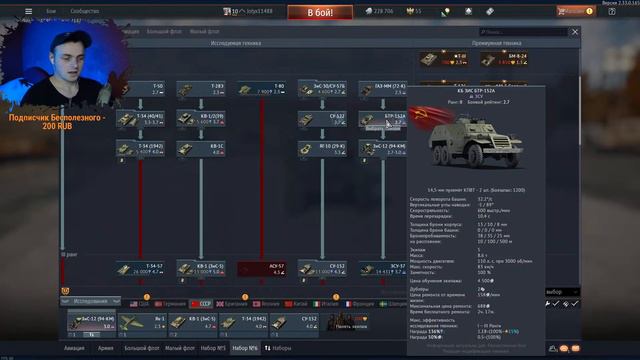The image size is (640, 360).
Task: Select premium T-III tank card
Action: point(444,59)
